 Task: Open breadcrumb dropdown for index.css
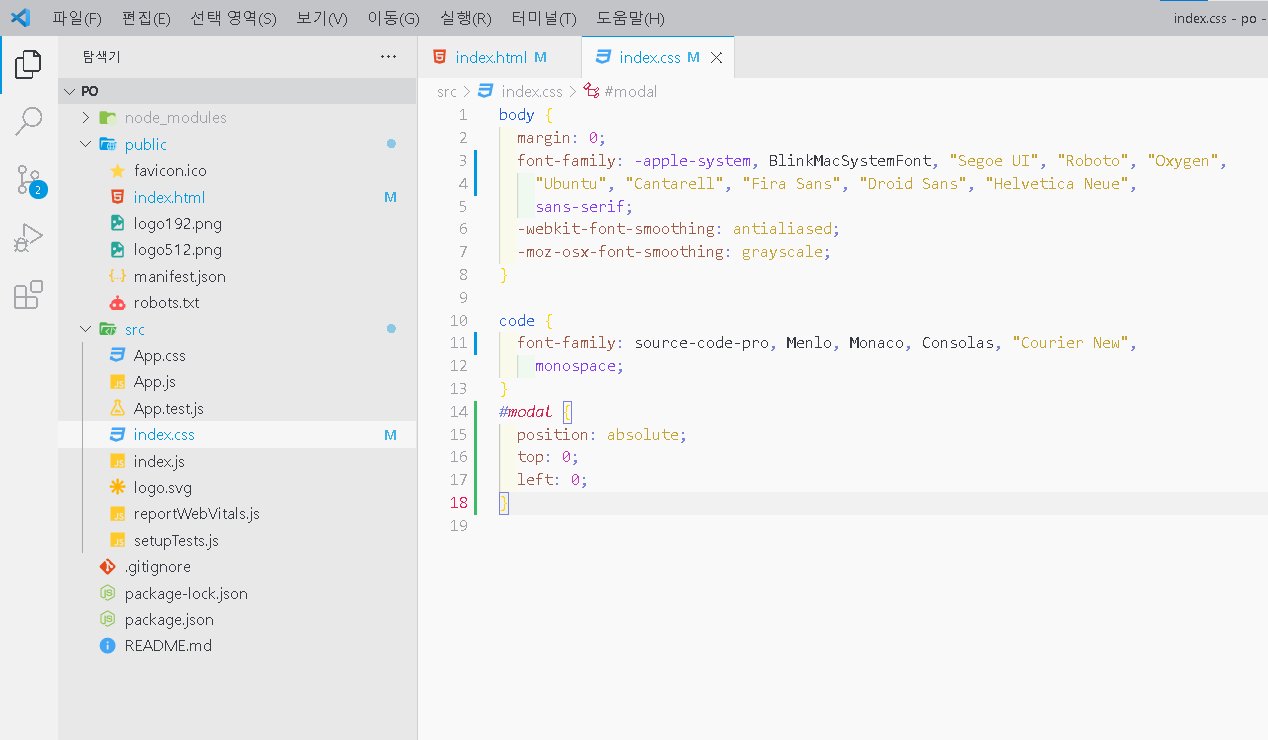coord(530,91)
